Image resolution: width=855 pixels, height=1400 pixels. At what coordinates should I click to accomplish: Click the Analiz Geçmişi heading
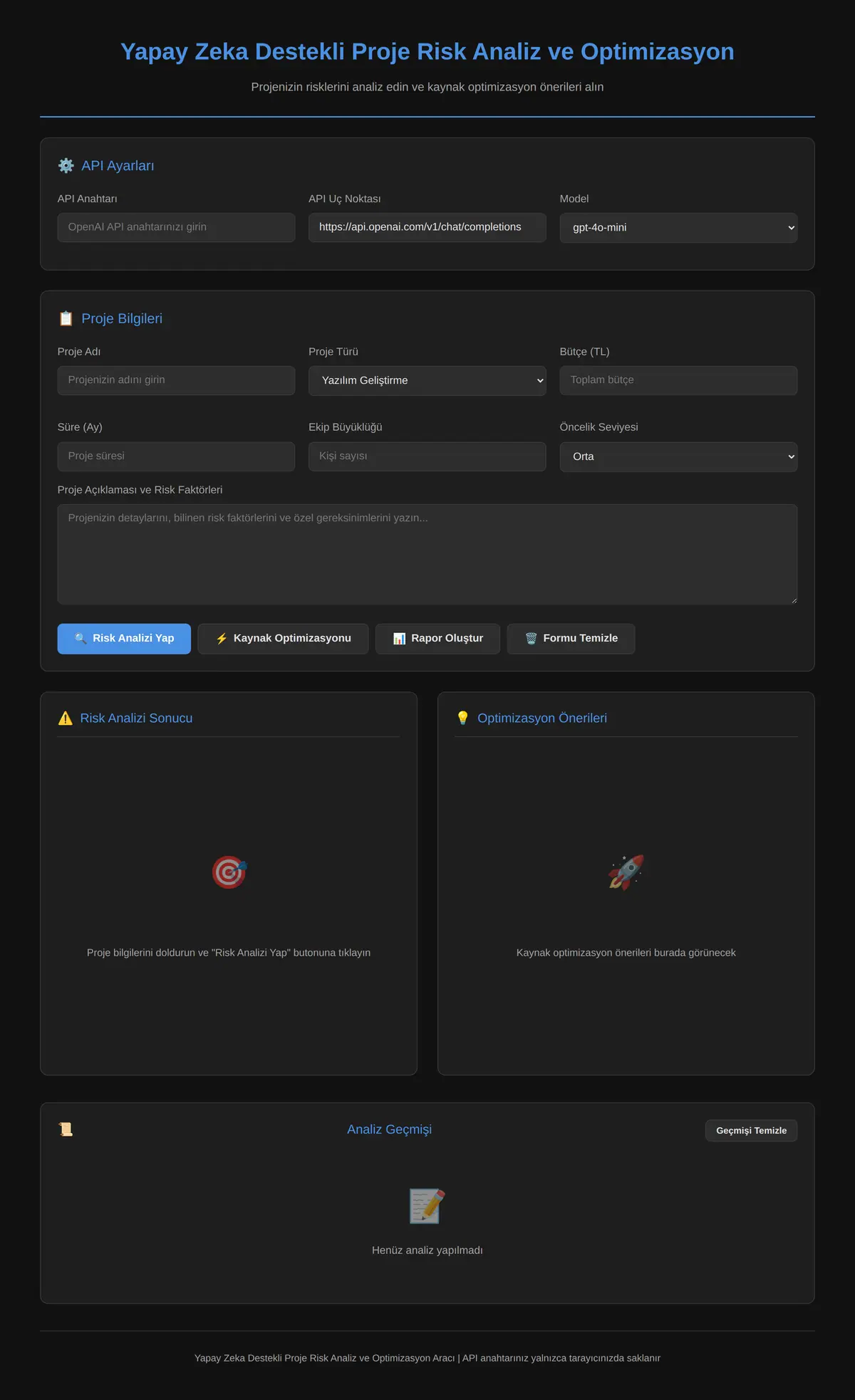pos(390,1129)
